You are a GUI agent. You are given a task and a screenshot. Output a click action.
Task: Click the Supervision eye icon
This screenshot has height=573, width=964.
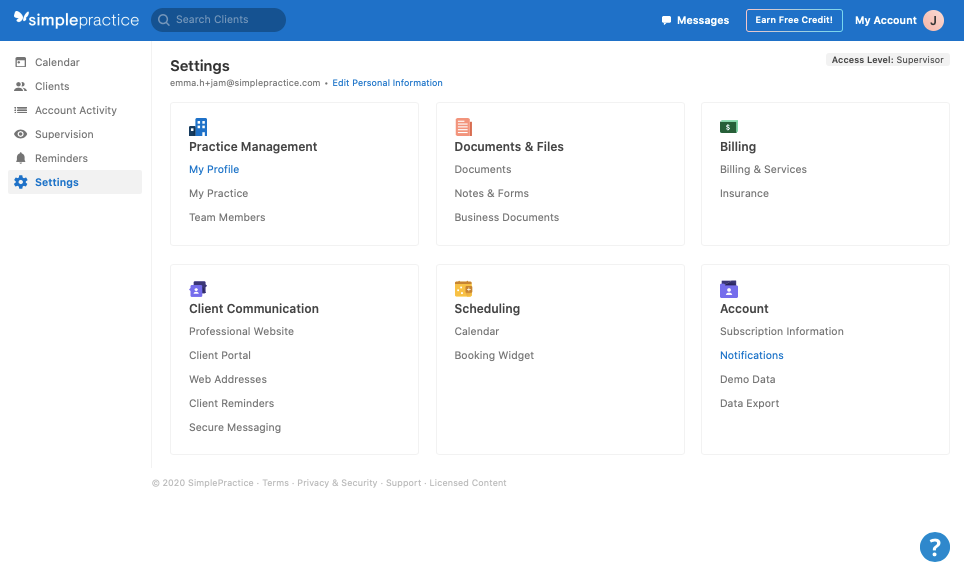tap(21, 134)
